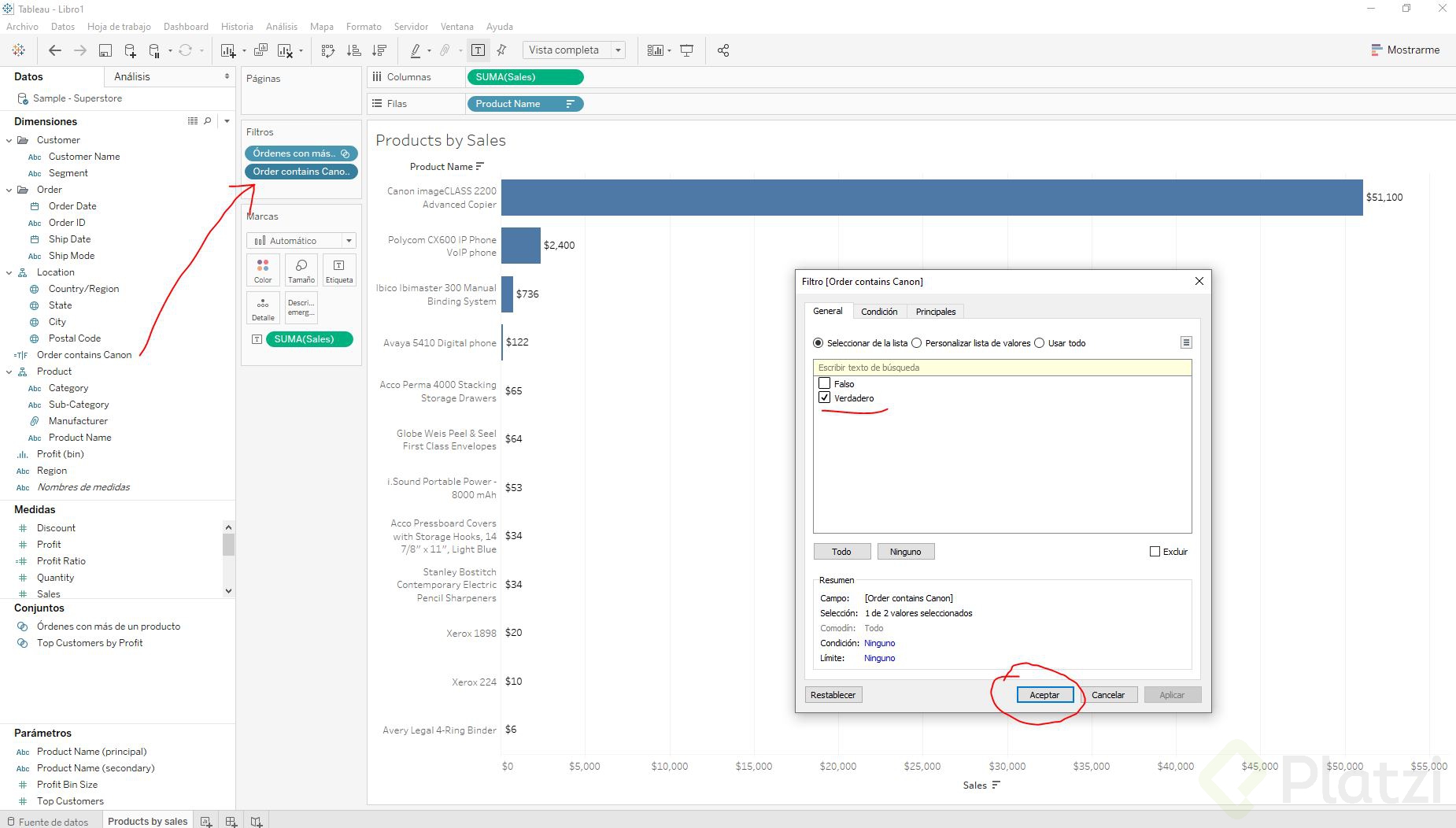Open the Detalle mark card
Image resolution: width=1456 pixels, height=828 pixels.
coord(263,308)
